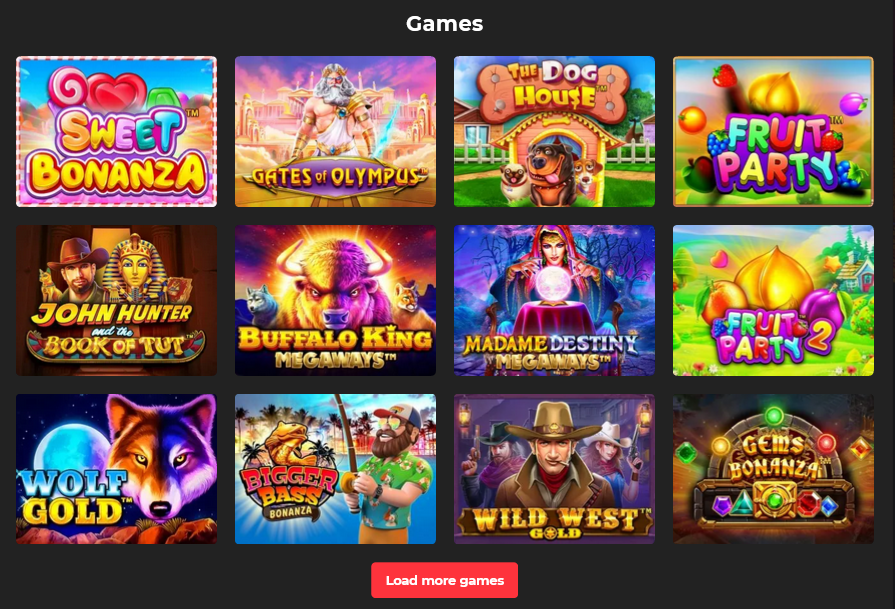Open Wild West Gold game tile

(554, 469)
